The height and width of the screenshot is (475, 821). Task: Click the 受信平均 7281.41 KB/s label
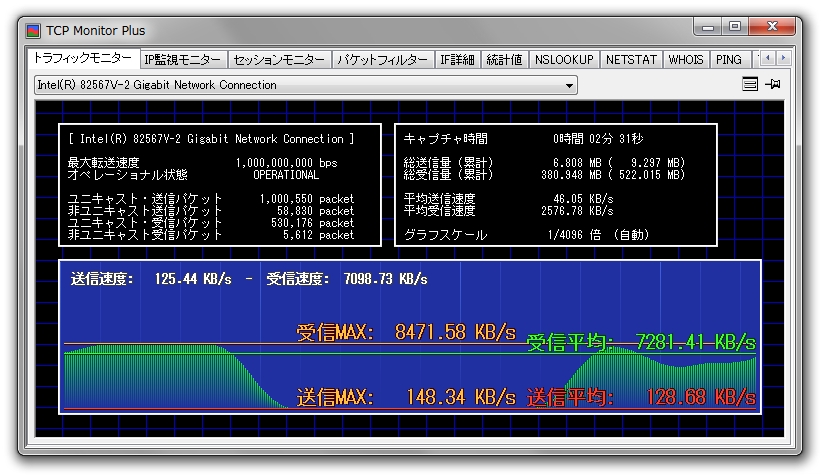pyautogui.click(x=641, y=343)
